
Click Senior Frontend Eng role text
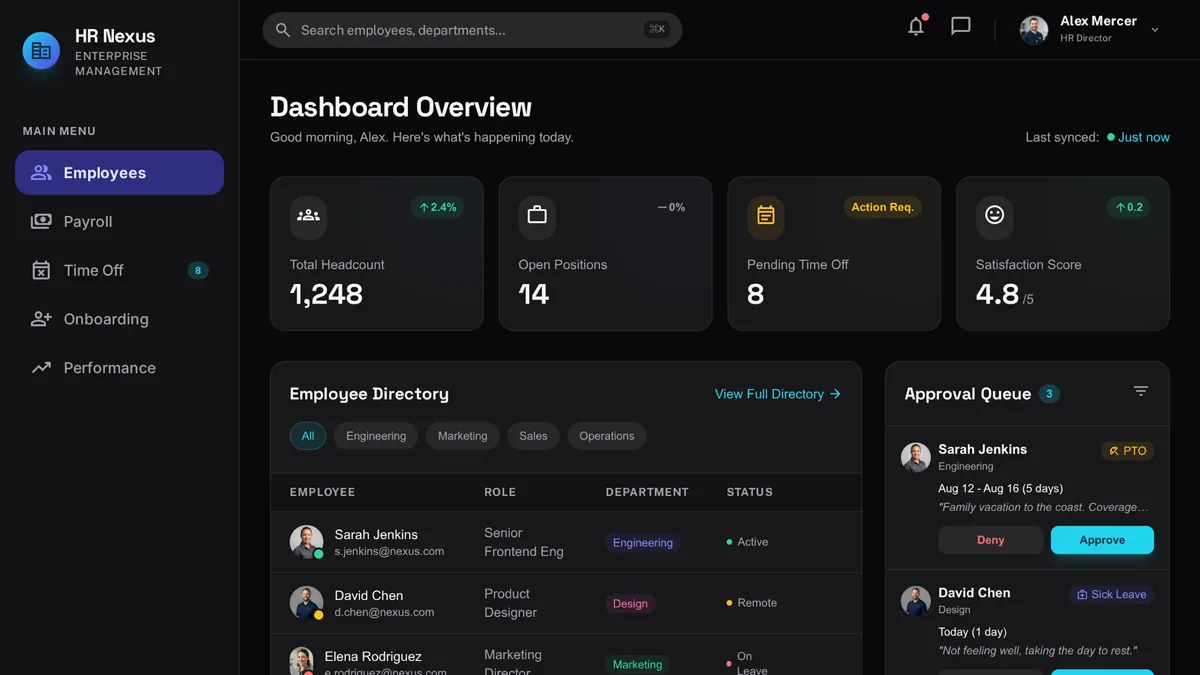[x=524, y=542]
